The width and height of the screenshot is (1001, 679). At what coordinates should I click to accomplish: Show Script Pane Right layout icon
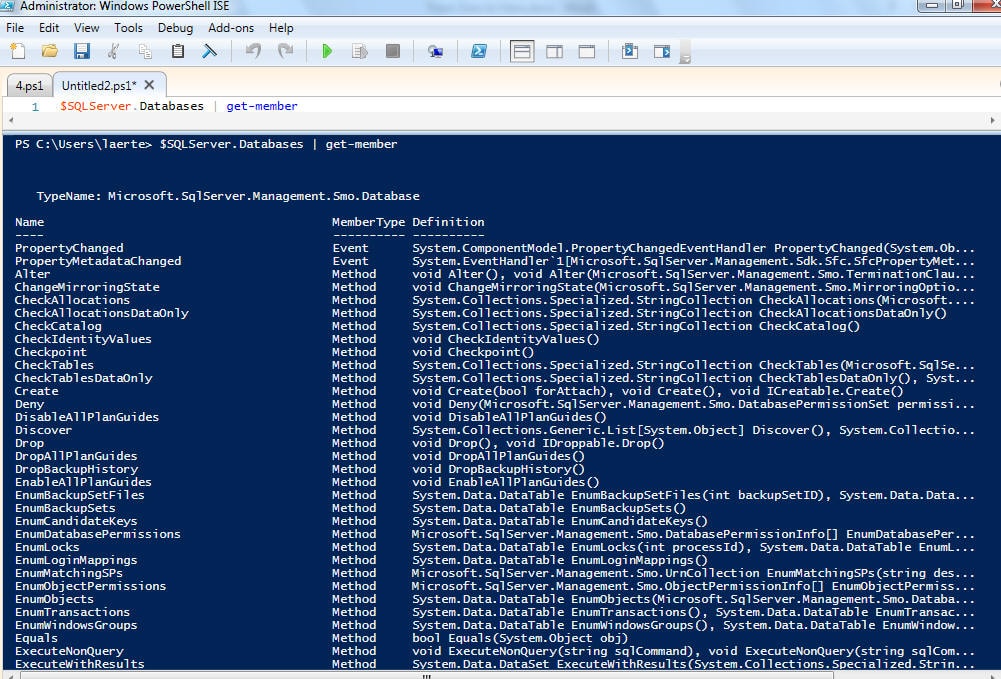(554, 51)
